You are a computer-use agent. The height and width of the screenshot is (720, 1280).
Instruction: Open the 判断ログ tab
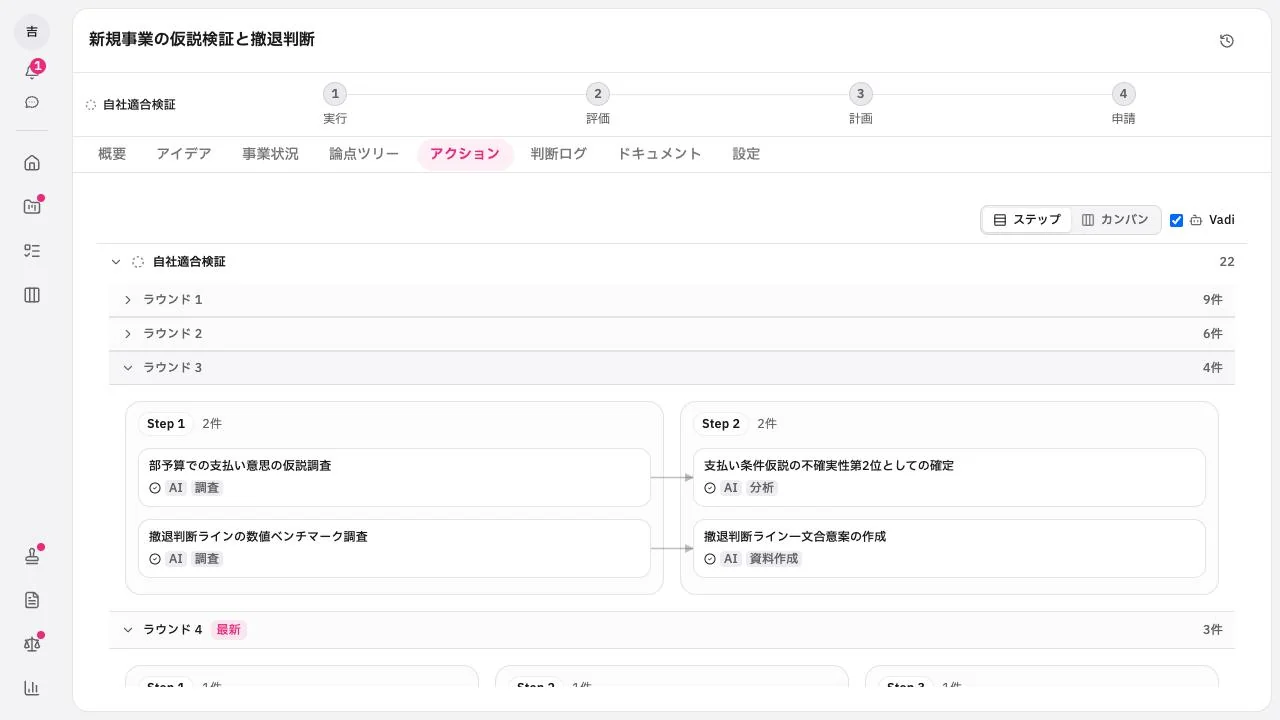(559, 154)
